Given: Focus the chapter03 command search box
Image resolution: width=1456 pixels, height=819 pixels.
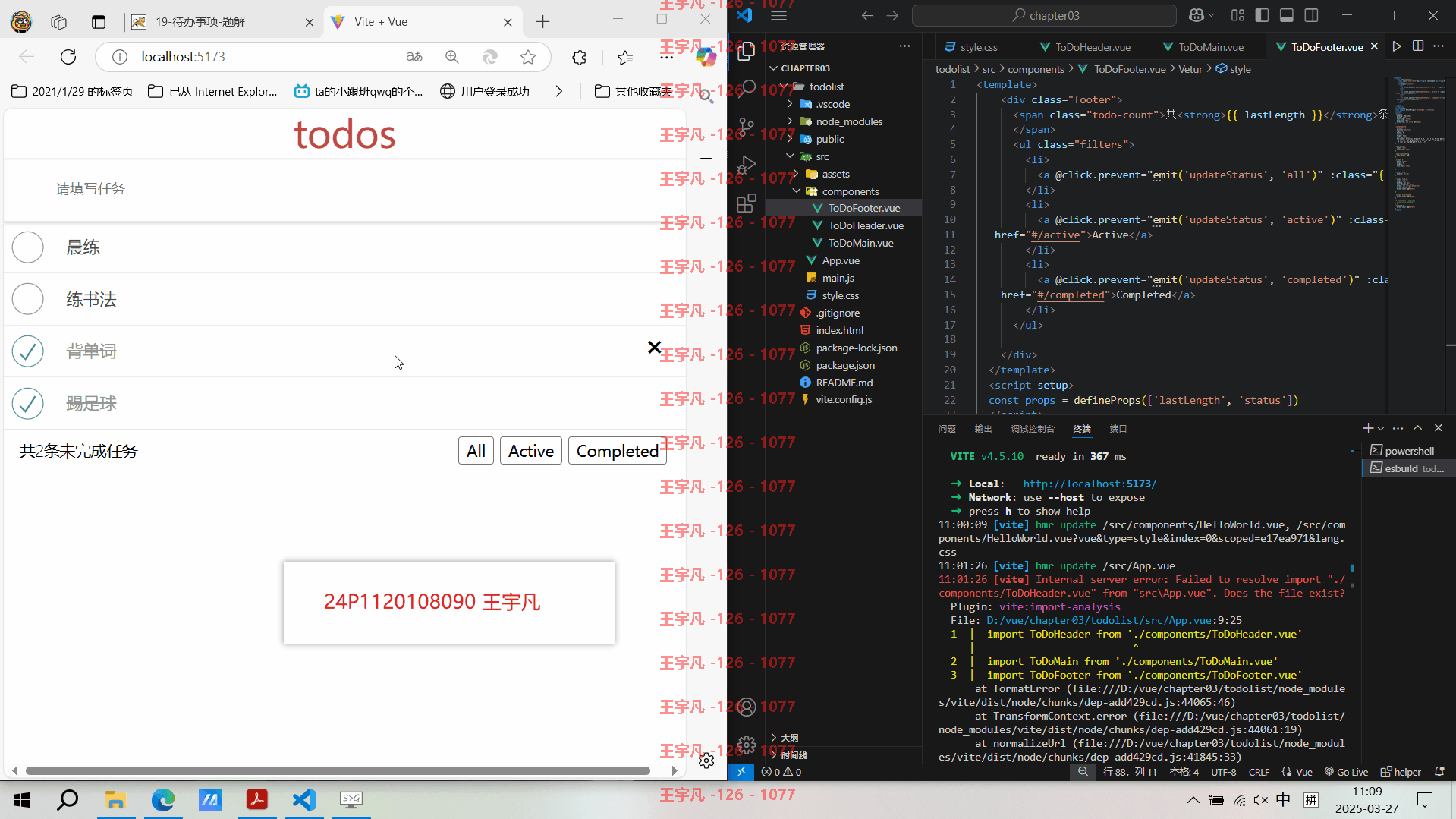Looking at the screenshot, I should click(1044, 15).
